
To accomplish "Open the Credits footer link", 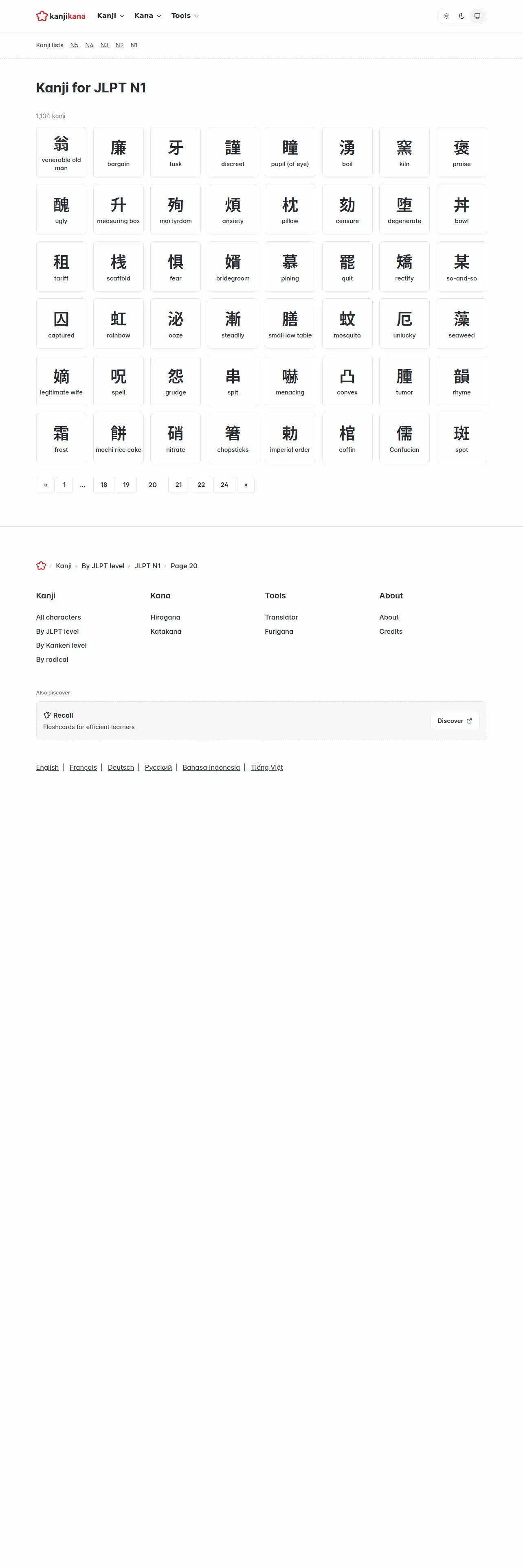I will (x=391, y=632).
